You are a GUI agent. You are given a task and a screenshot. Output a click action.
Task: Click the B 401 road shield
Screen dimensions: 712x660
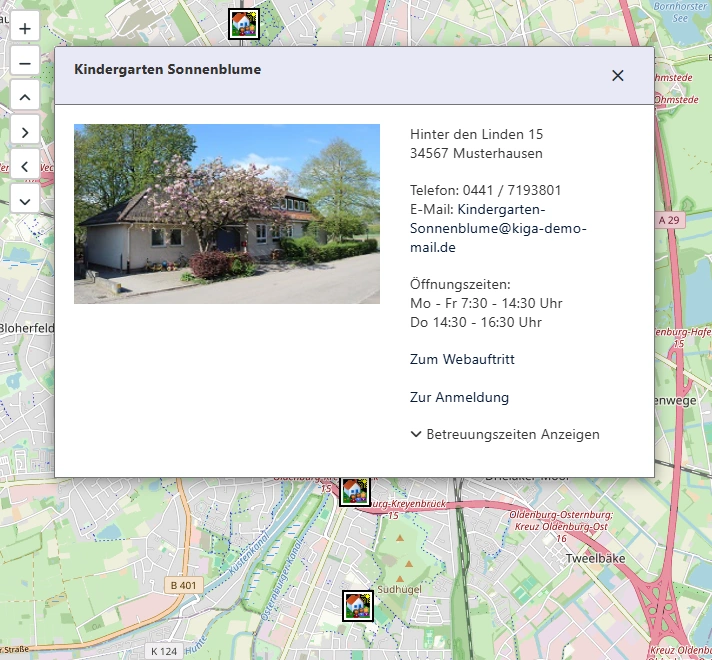click(183, 585)
